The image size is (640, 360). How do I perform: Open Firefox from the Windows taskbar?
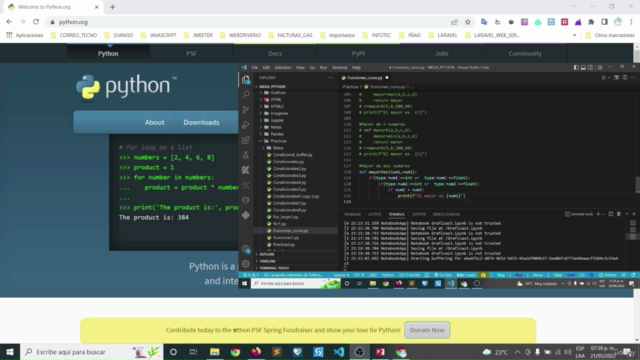(256, 352)
